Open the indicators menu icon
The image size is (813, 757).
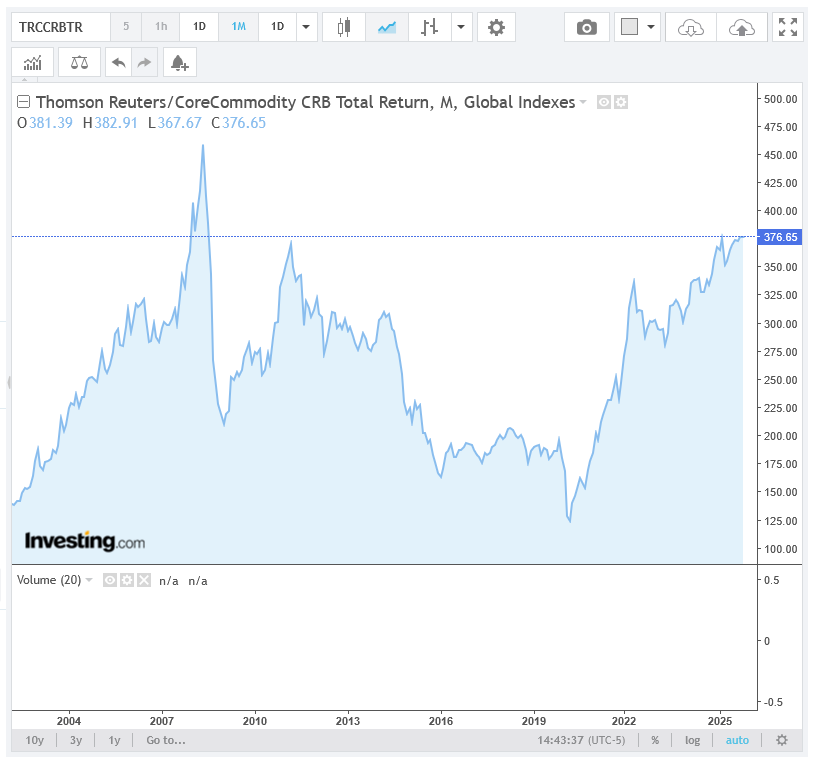32,63
